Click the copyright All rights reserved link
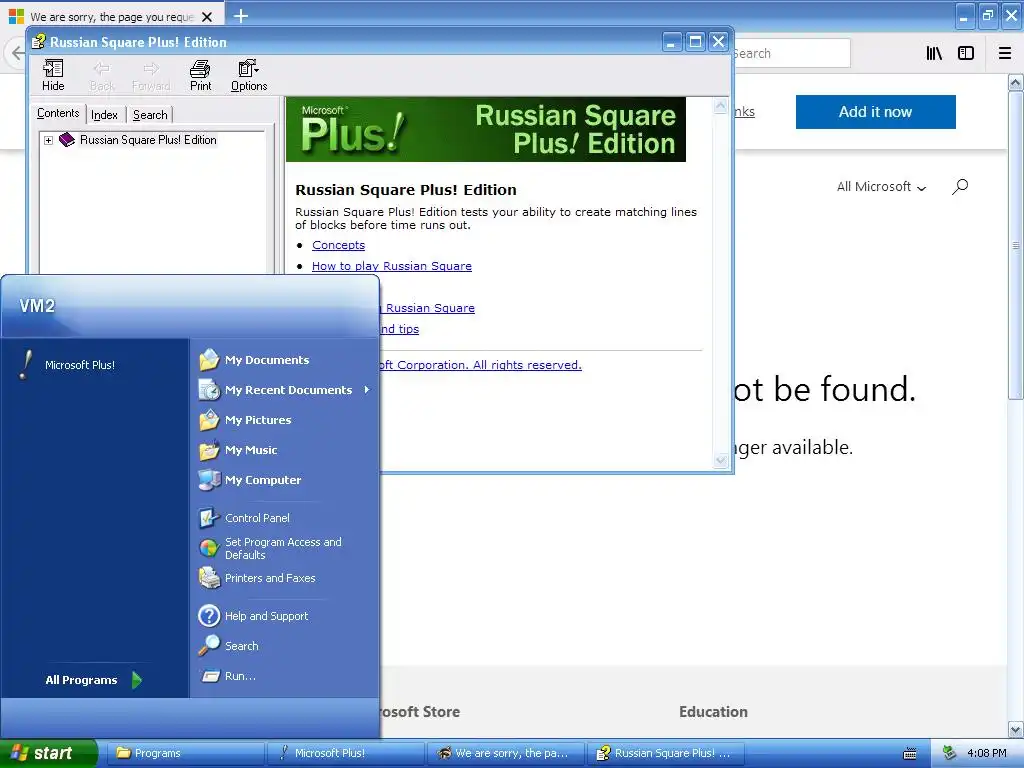This screenshot has height=768, width=1024. tap(481, 365)
